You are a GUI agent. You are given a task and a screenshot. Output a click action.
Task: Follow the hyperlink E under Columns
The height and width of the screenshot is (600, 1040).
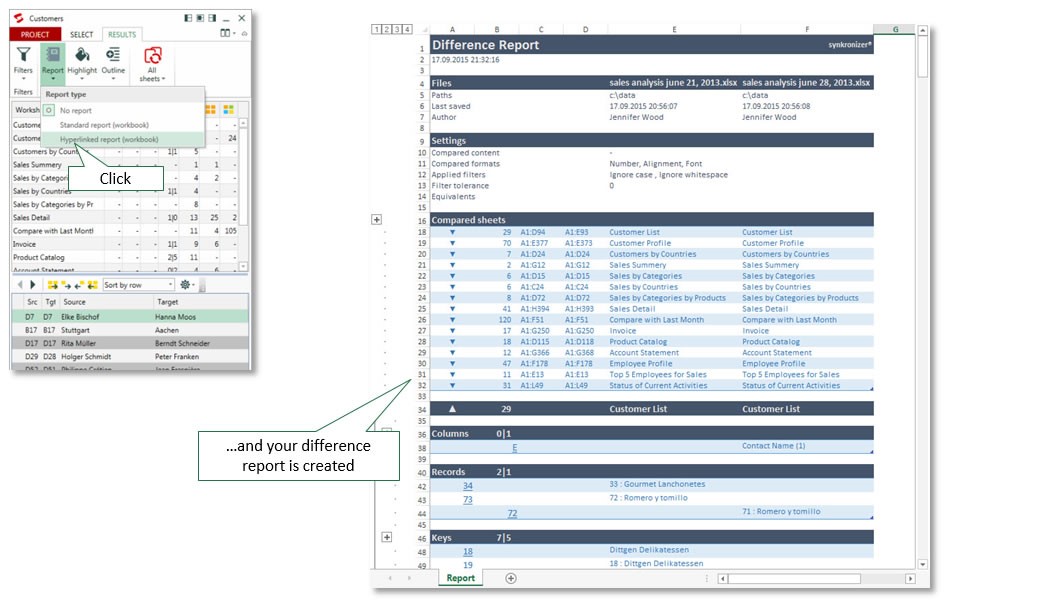pyautogui.click(x=515, y=448)
